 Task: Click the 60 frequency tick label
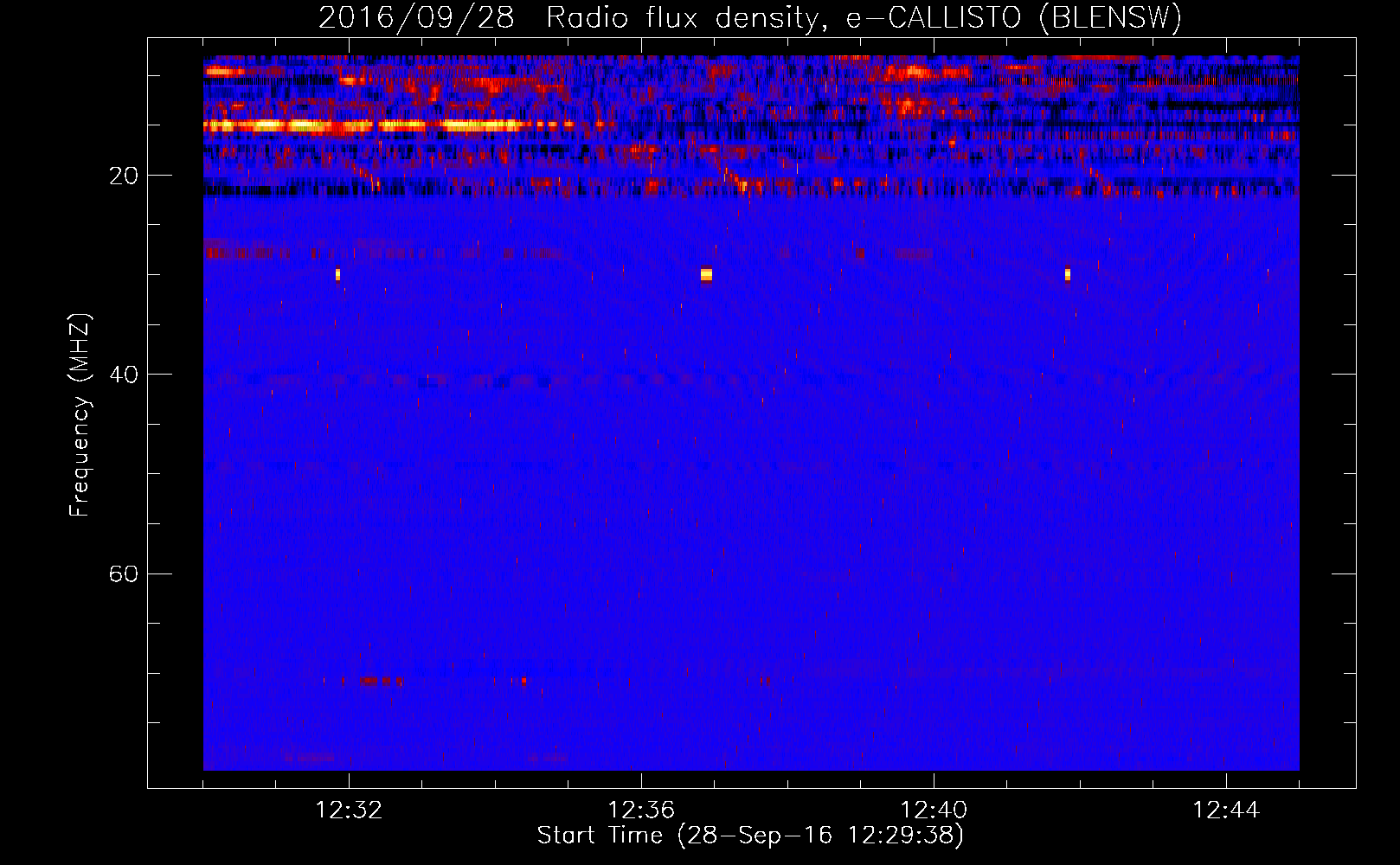124,573
